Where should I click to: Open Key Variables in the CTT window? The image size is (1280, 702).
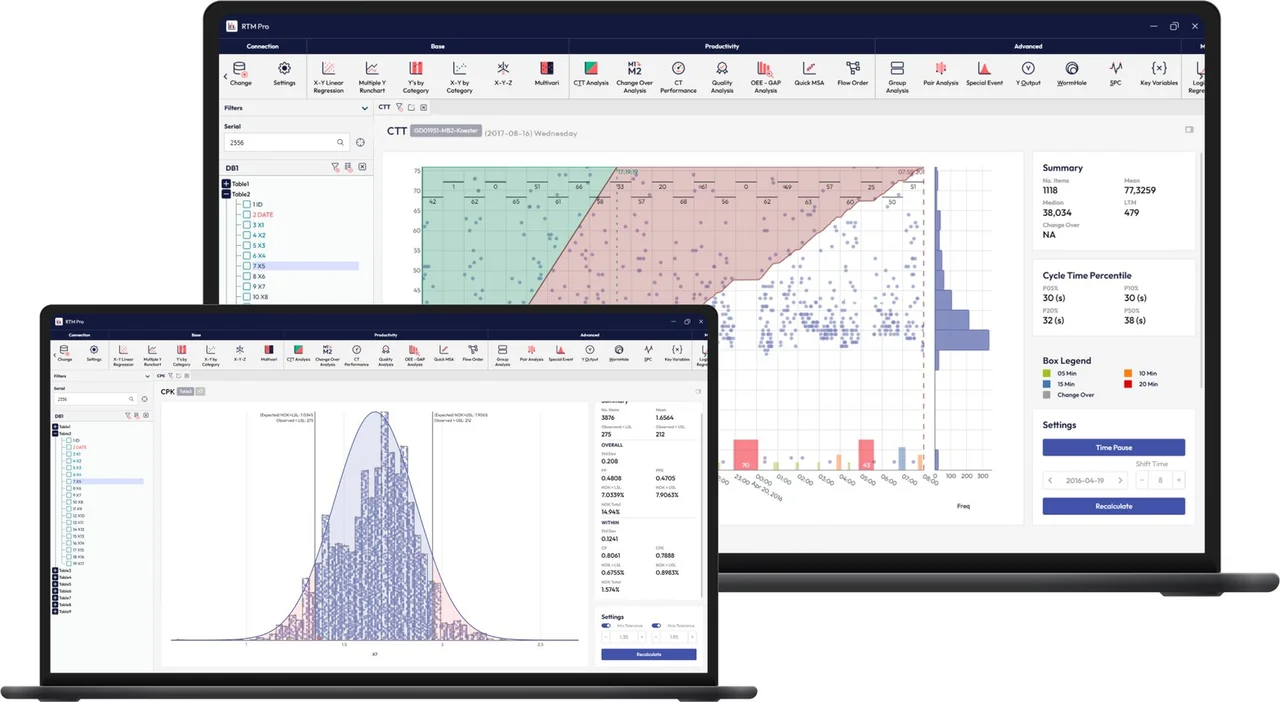1159,74
